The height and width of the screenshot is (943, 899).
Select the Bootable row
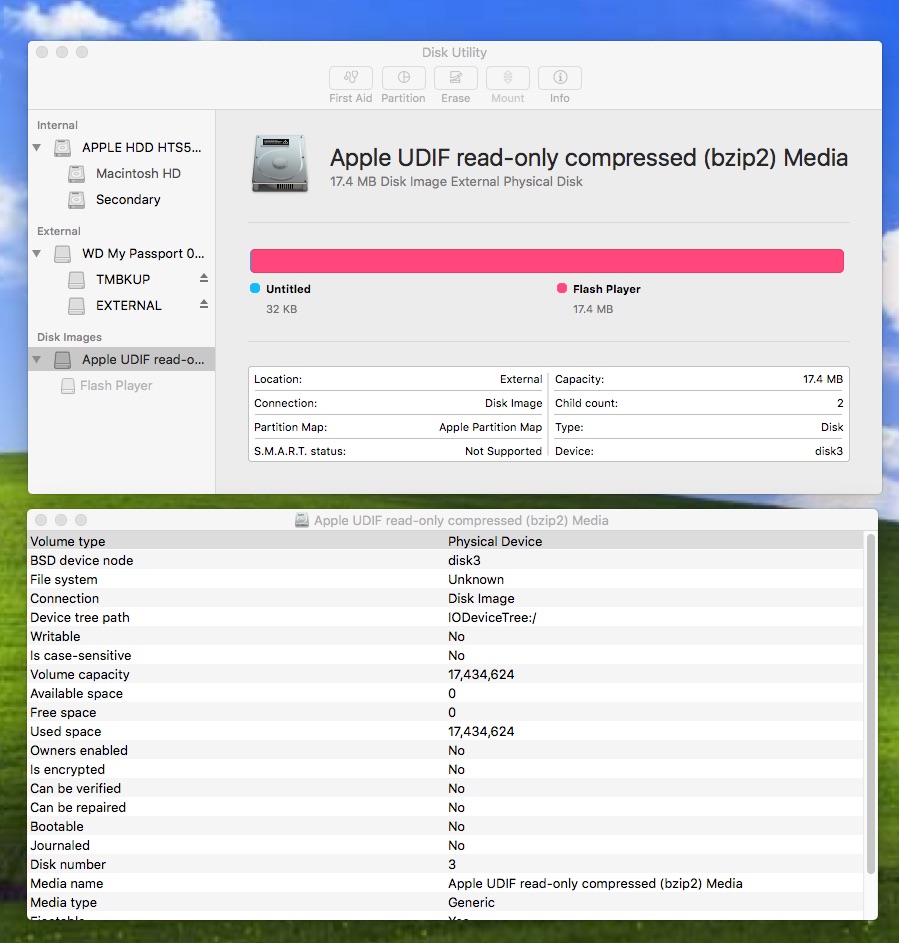pyautogui.click(x=446, y=826)
